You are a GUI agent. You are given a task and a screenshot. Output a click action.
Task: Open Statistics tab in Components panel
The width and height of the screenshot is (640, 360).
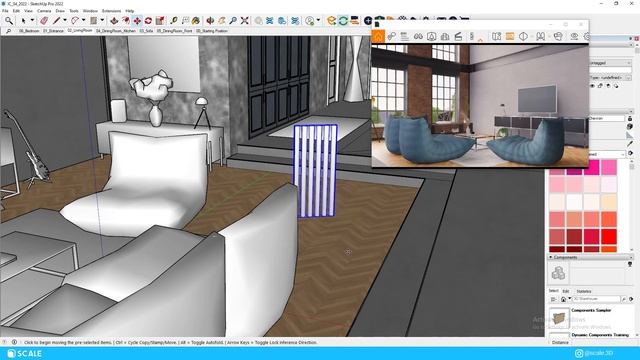pyautogui.click(x=583, y=291)
